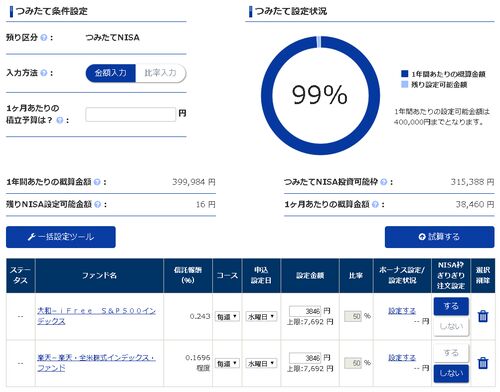Click the 申込設定日 column header
The image size is (500, 392).
click(261, 276)
